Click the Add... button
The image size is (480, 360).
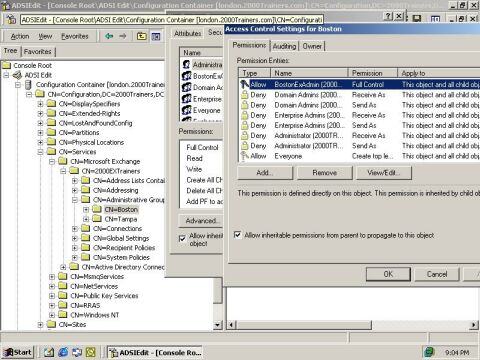(x=265, y=173)
